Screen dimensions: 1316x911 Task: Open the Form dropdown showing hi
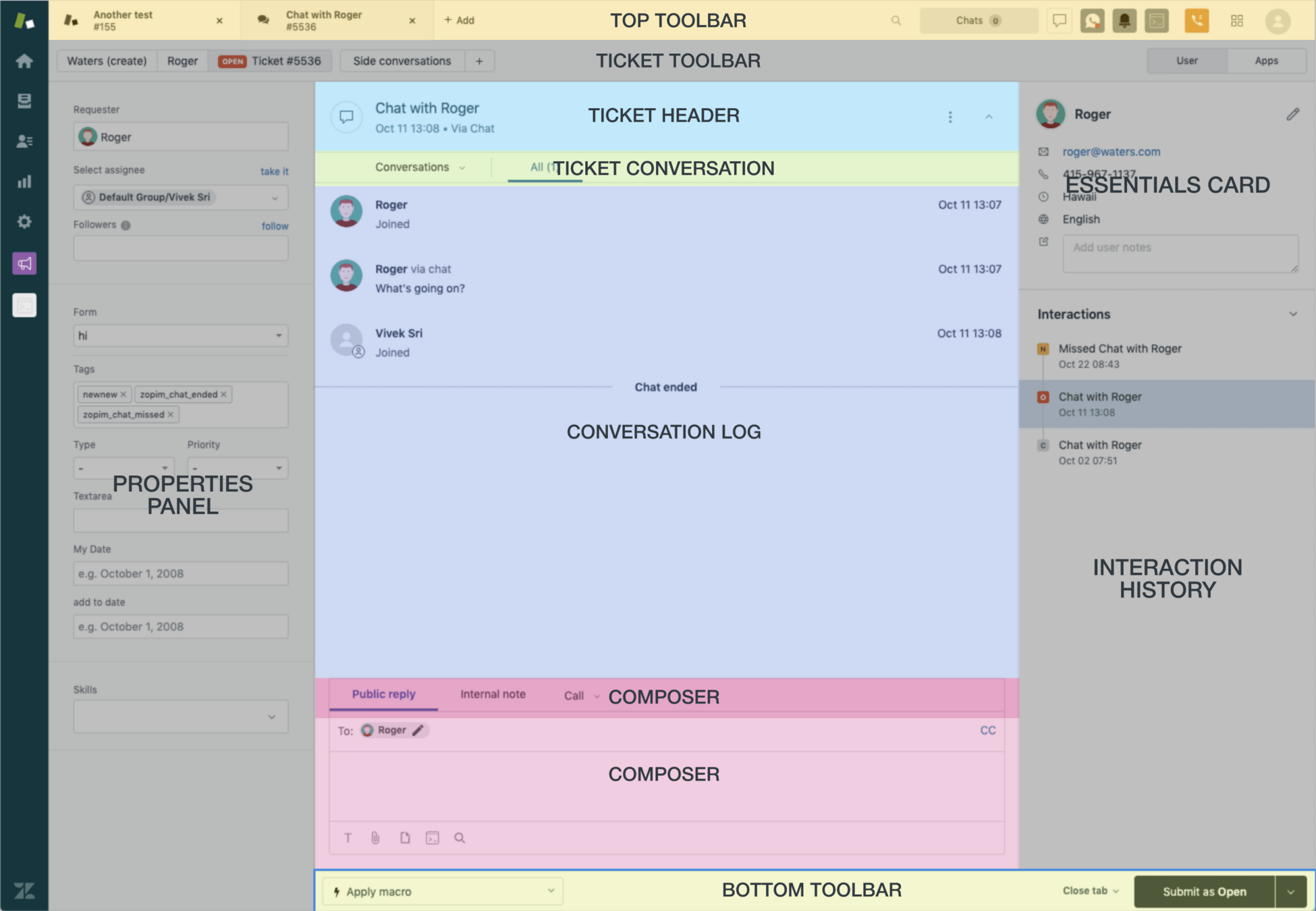click(x=180, y=336)
